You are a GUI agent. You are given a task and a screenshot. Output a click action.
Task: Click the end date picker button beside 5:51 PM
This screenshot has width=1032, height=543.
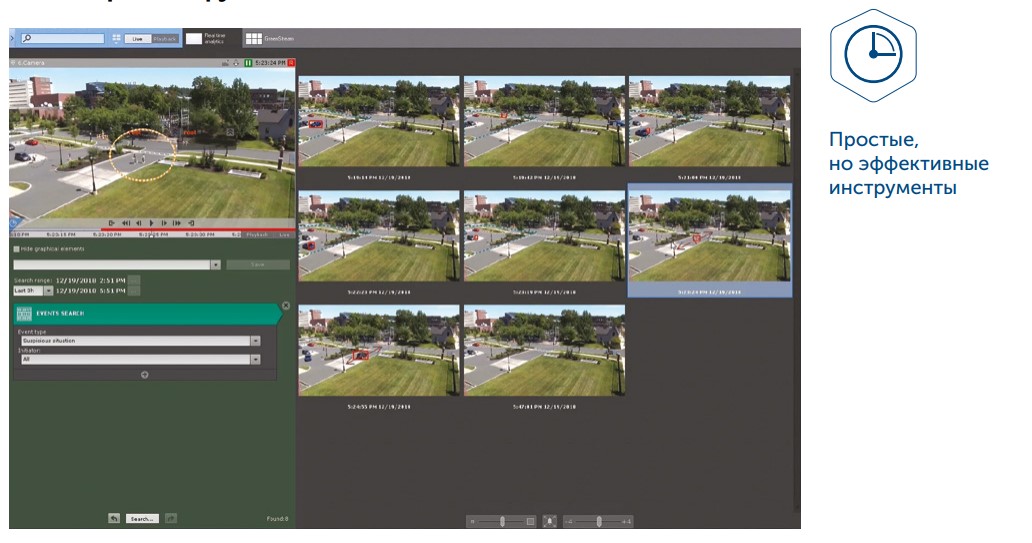[134, 291]
